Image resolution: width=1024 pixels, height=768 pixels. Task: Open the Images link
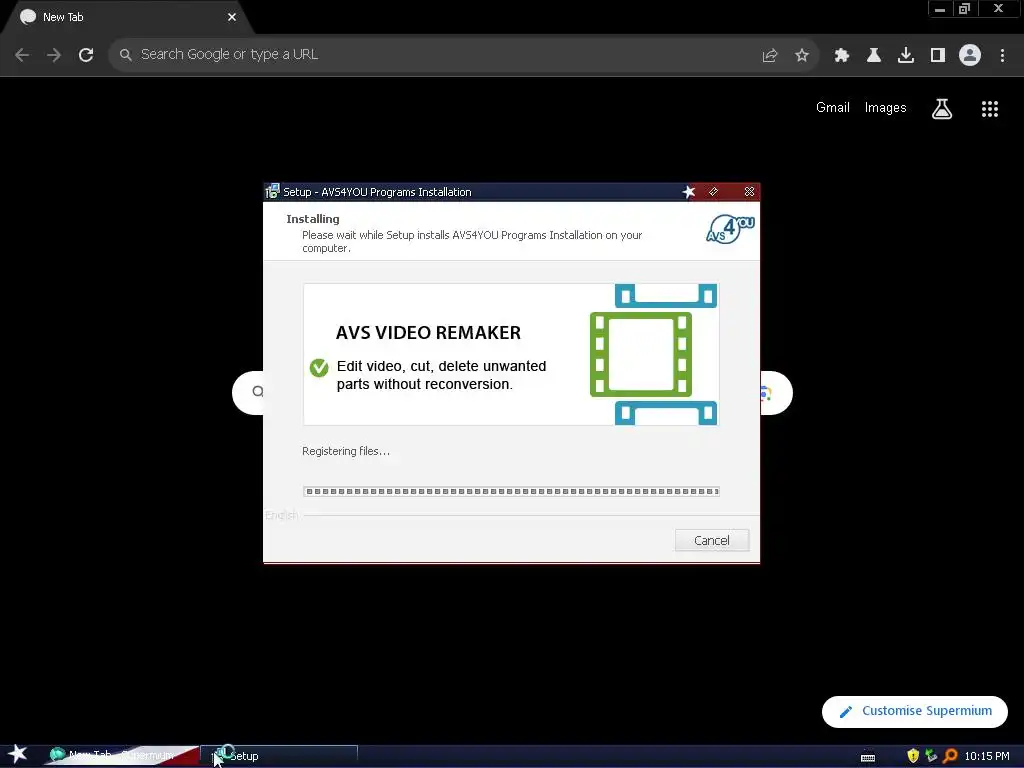(x=885, y=108)
